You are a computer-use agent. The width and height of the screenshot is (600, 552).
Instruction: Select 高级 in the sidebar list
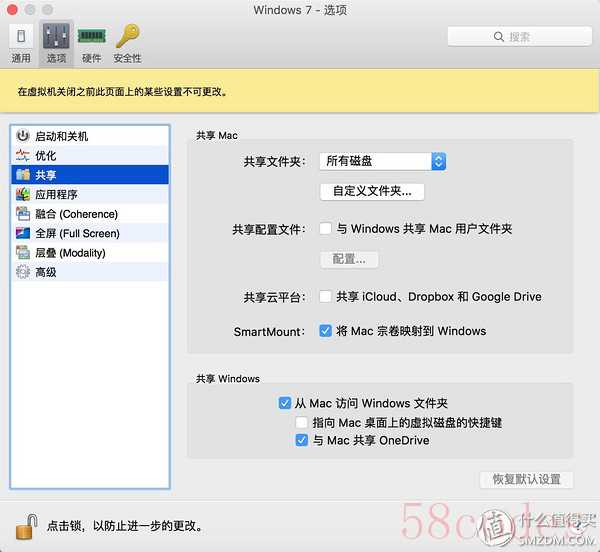90,272
